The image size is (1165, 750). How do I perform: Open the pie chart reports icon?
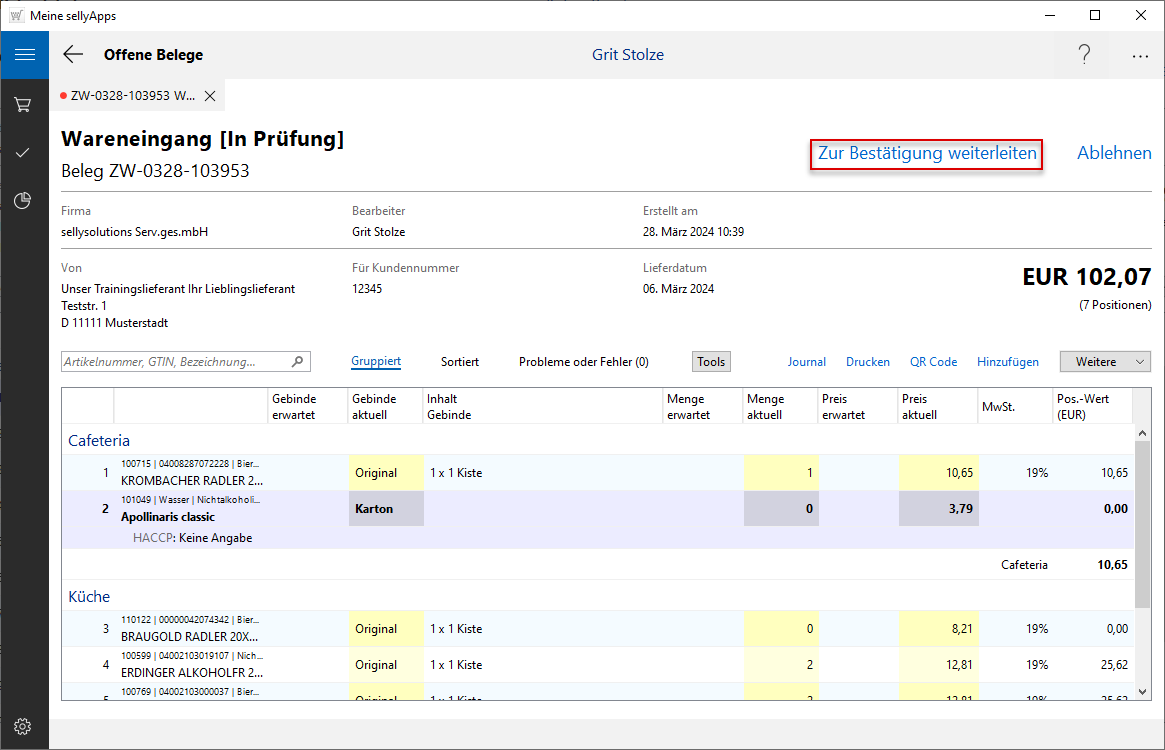pos(24,201)
